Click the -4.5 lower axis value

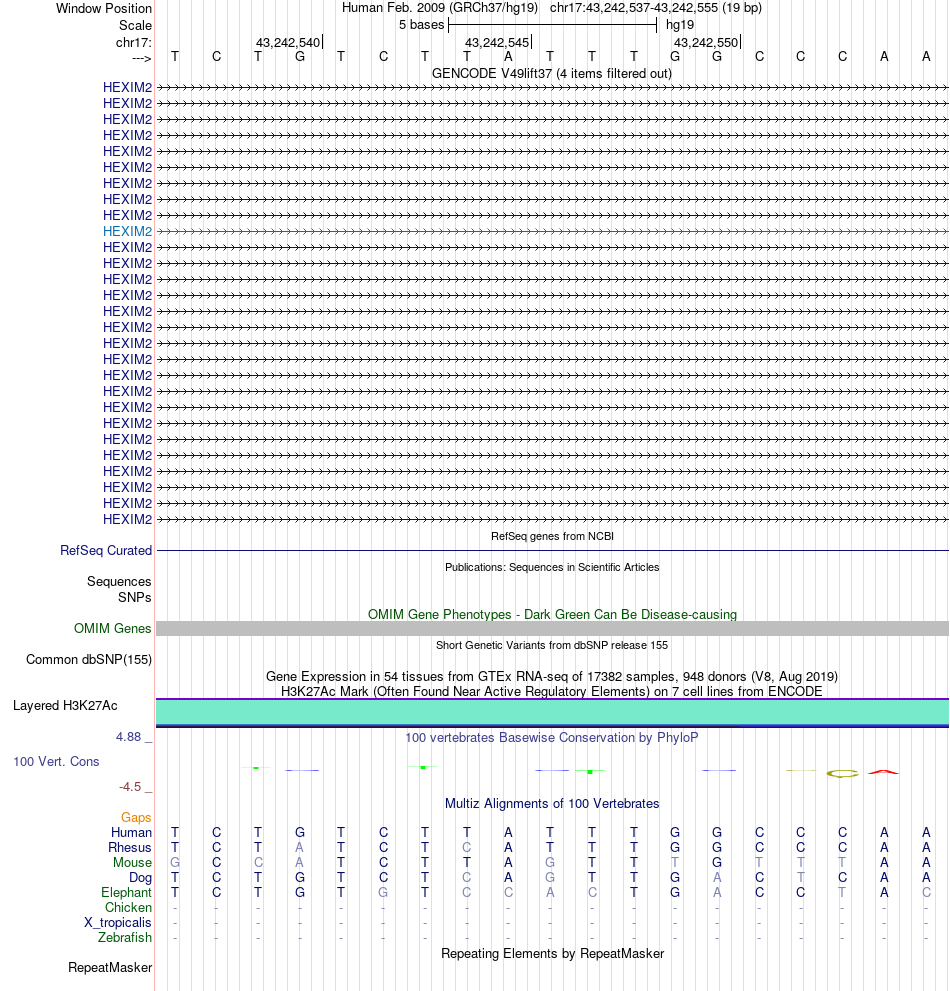tap(130, 787)
